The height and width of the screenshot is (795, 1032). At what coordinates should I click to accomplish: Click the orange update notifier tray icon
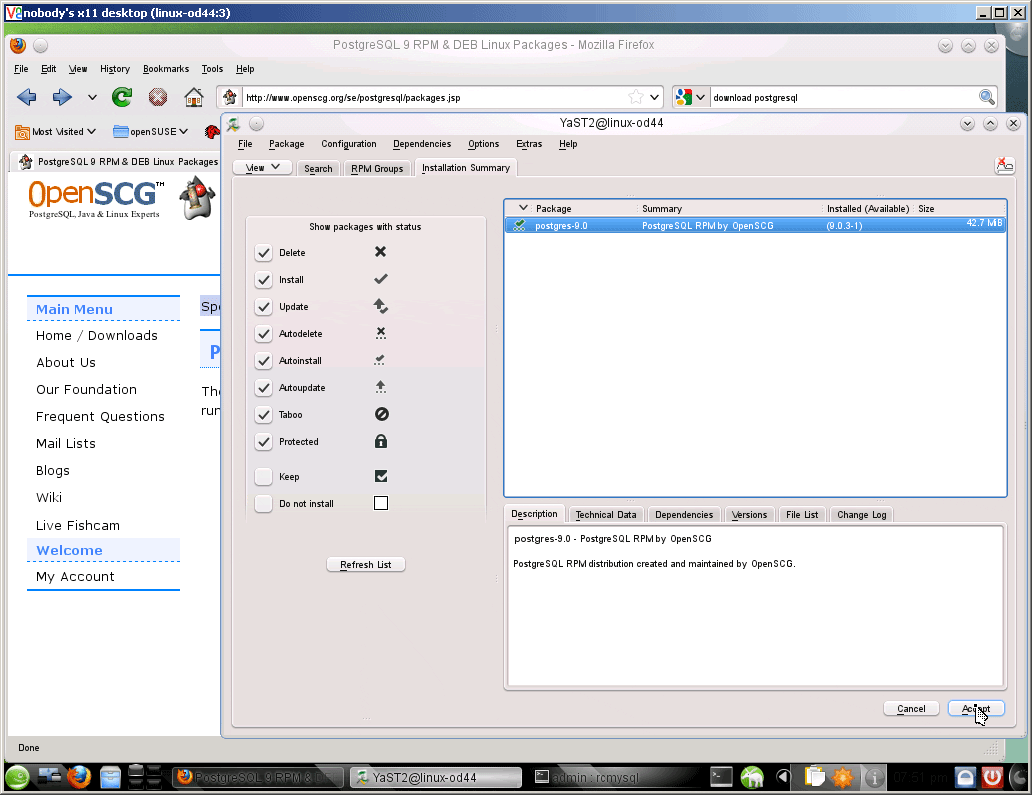842,777
